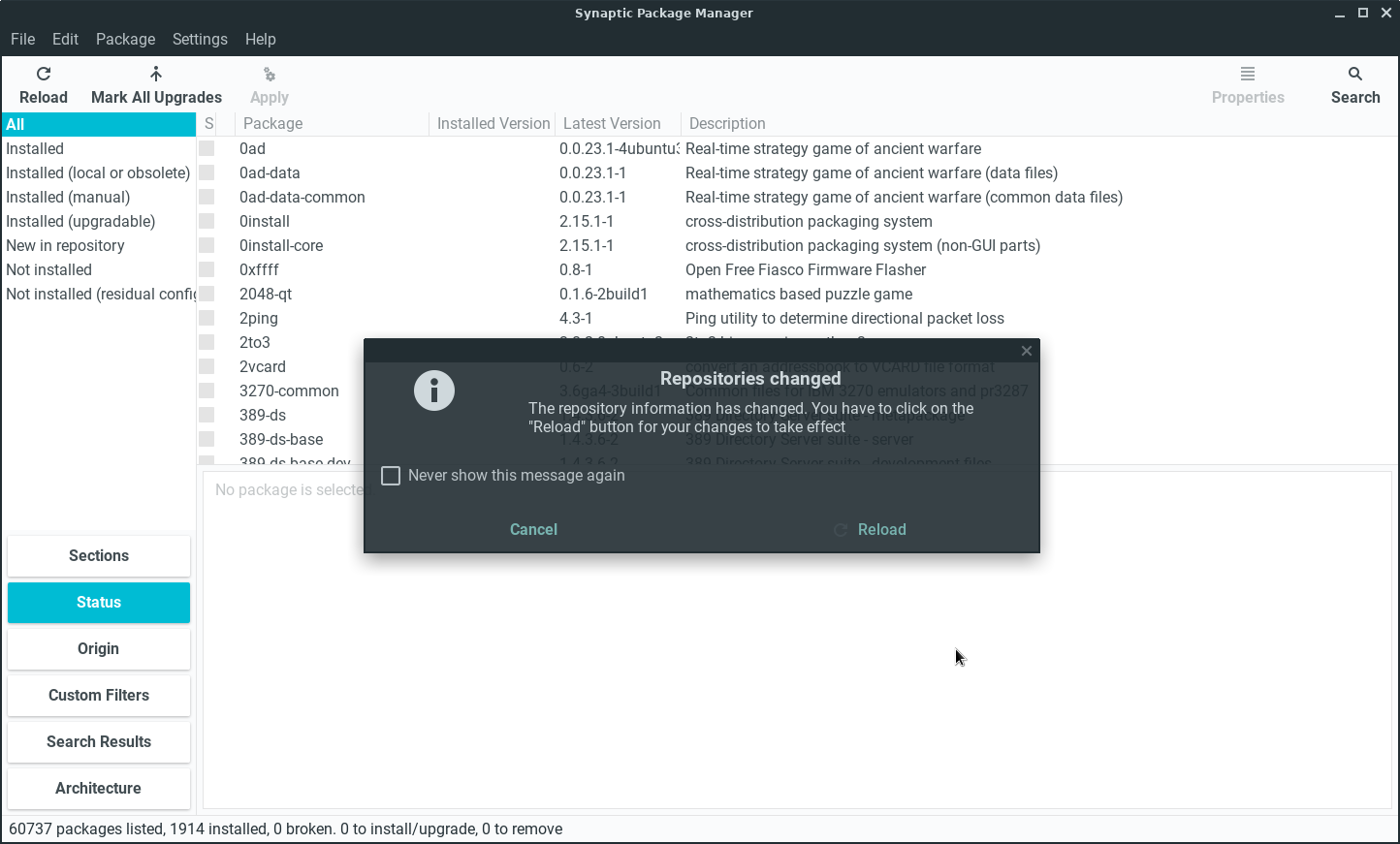Sort by Installed Version column header
This screenshot has height=844, width=1400.
(x=493, y=124)
